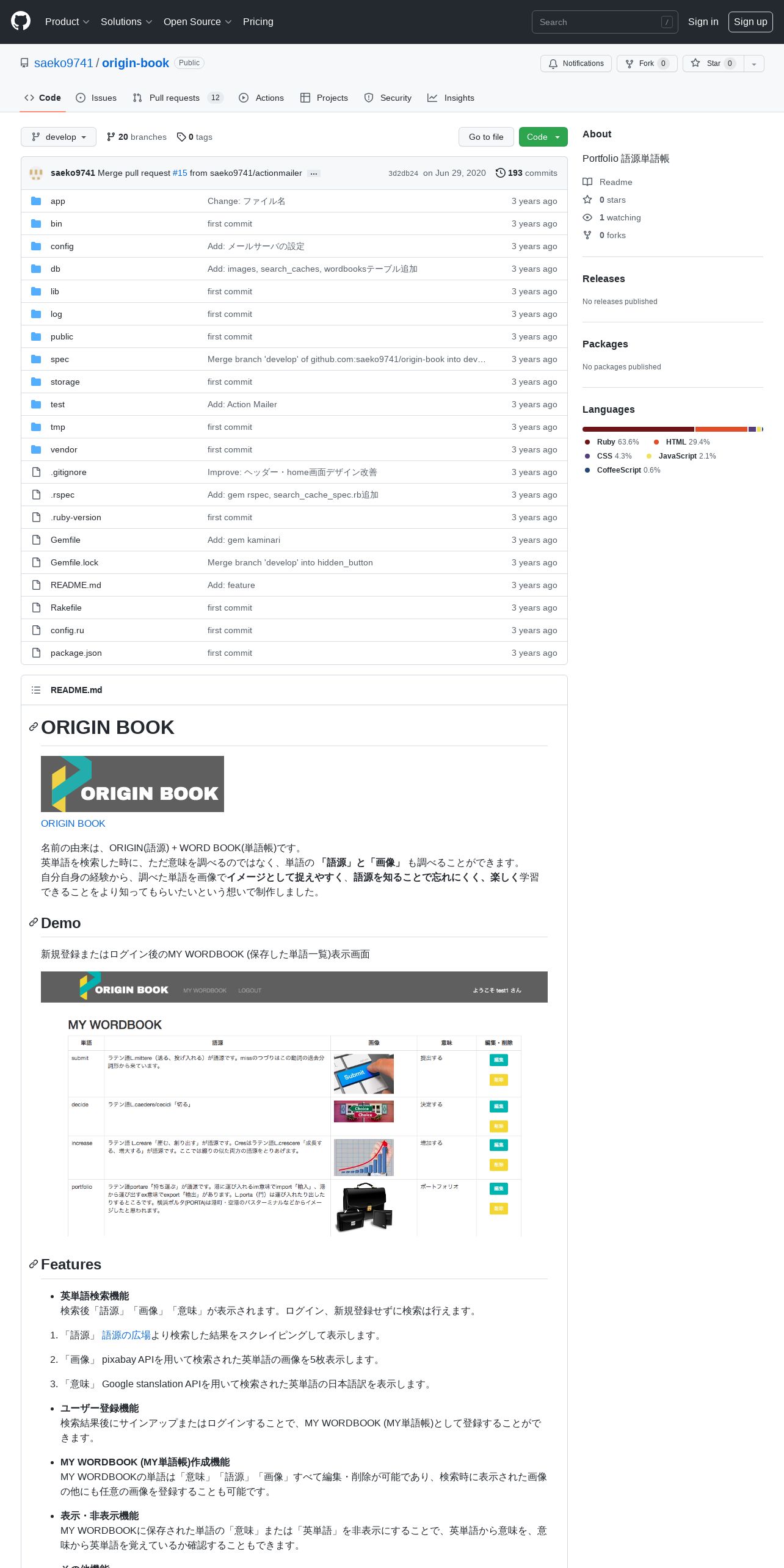
Task: Click the package.json file icon
Action: click(x=36, y=653)
